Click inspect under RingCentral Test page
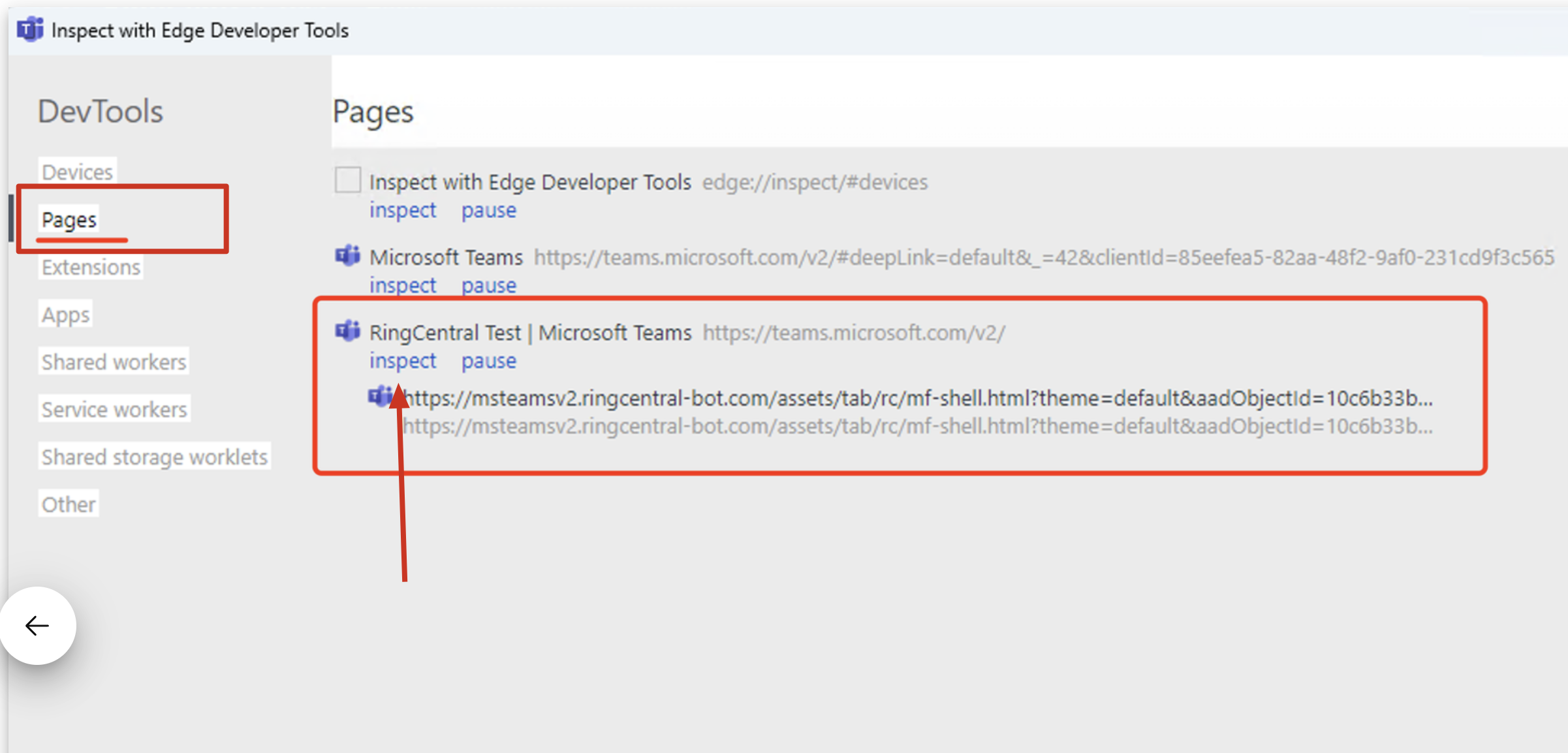This screenshot has height=753, width=1568. (x=403, y=360)
